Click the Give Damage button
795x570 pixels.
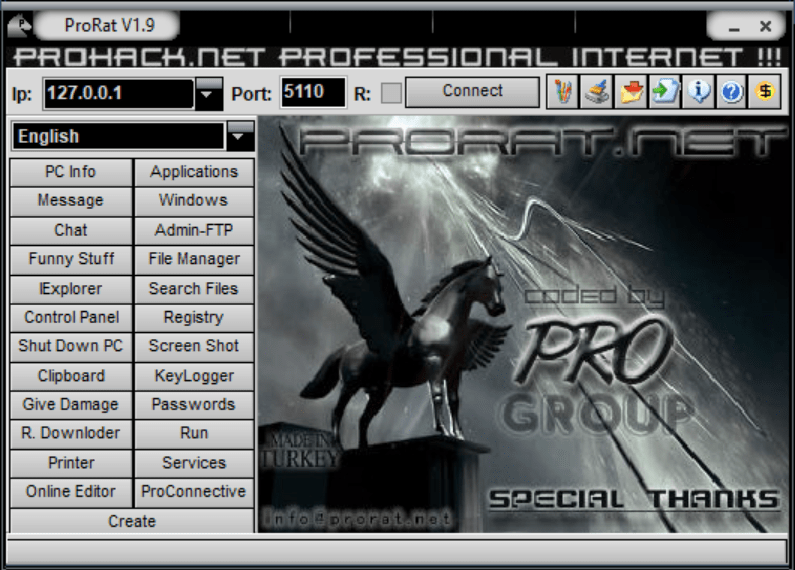[x=71, y=405]
